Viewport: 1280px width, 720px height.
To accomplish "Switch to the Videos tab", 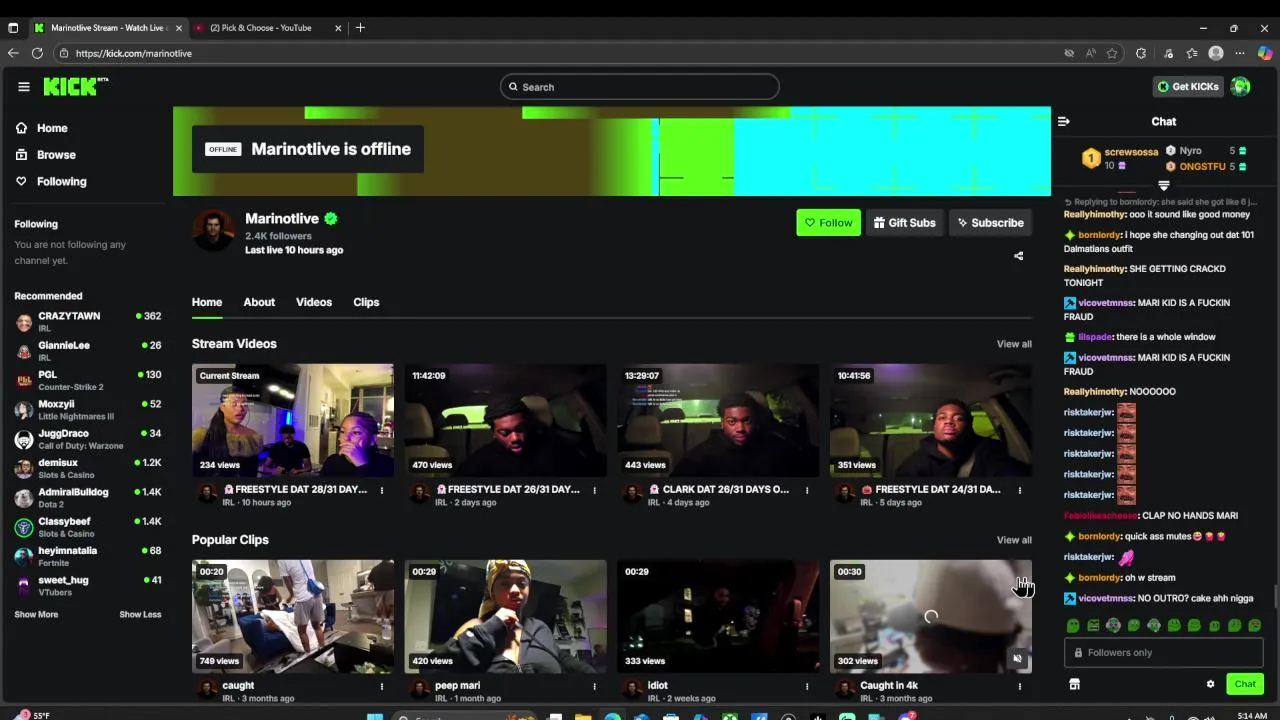I will (314, 302).
